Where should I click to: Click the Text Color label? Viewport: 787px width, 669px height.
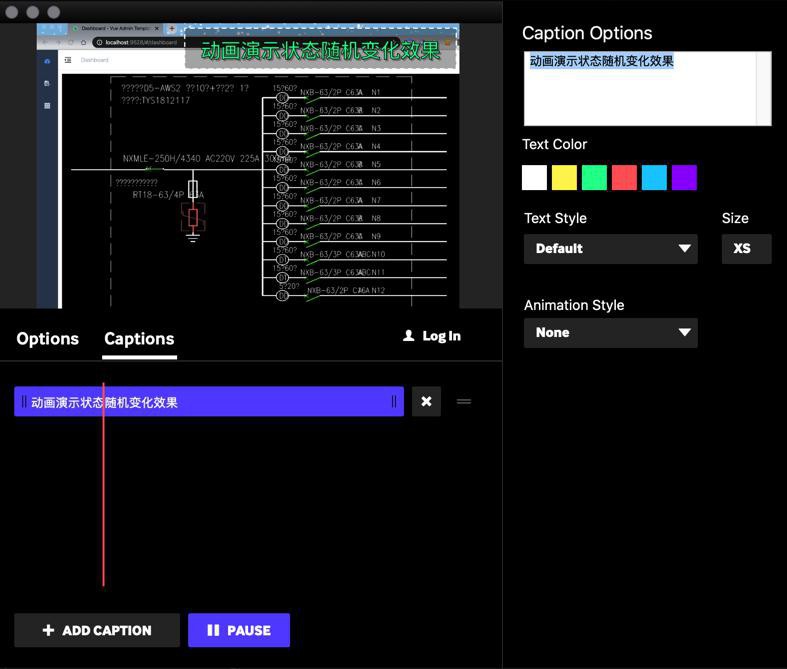tap(555, 145)
